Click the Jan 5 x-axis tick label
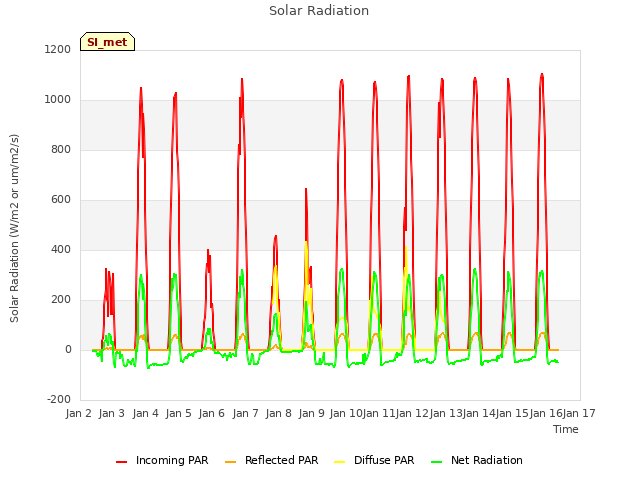Screen dimensions: 640x480 [x=178, y=413]
